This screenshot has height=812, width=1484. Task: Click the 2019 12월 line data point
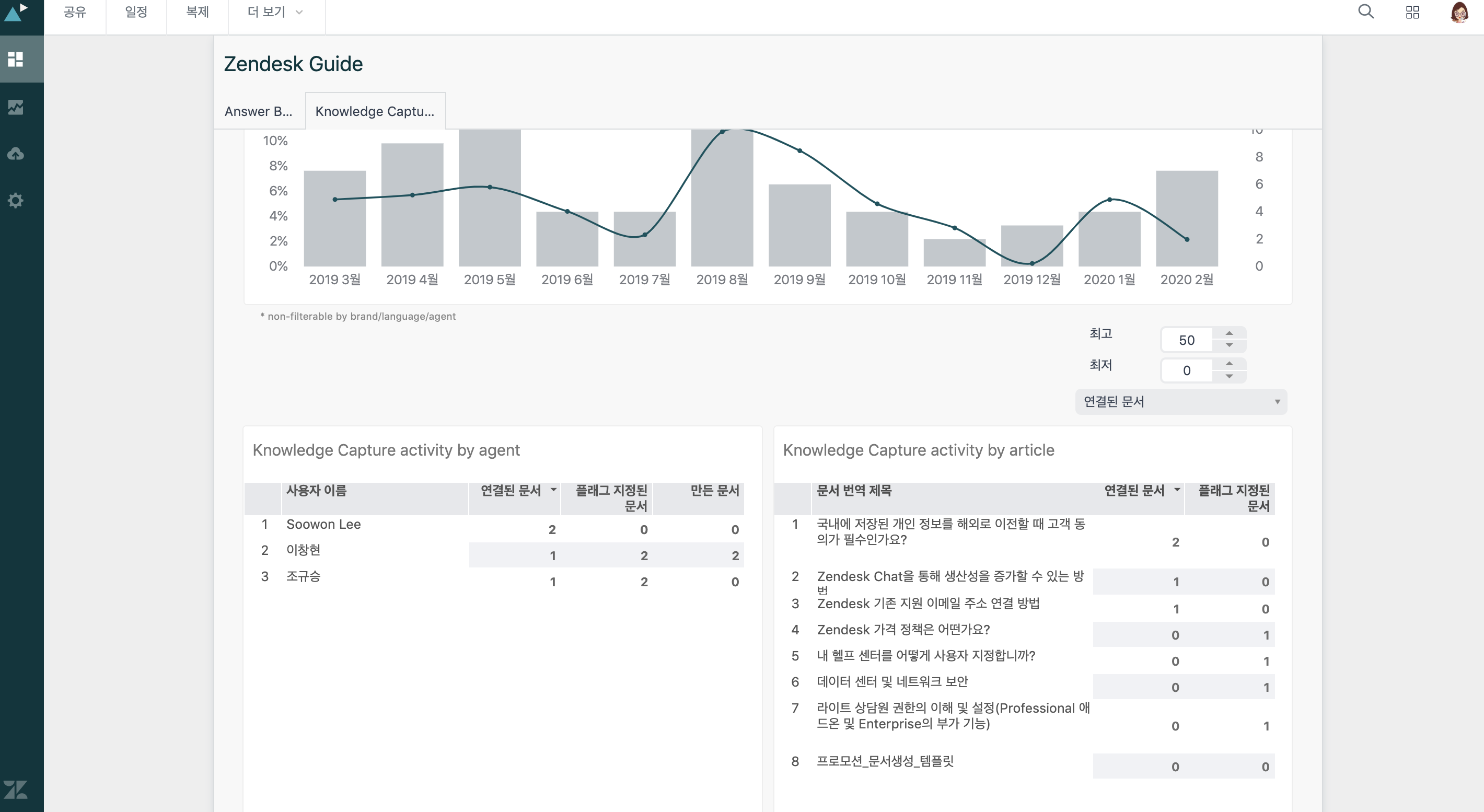(x=1032, y=263)
